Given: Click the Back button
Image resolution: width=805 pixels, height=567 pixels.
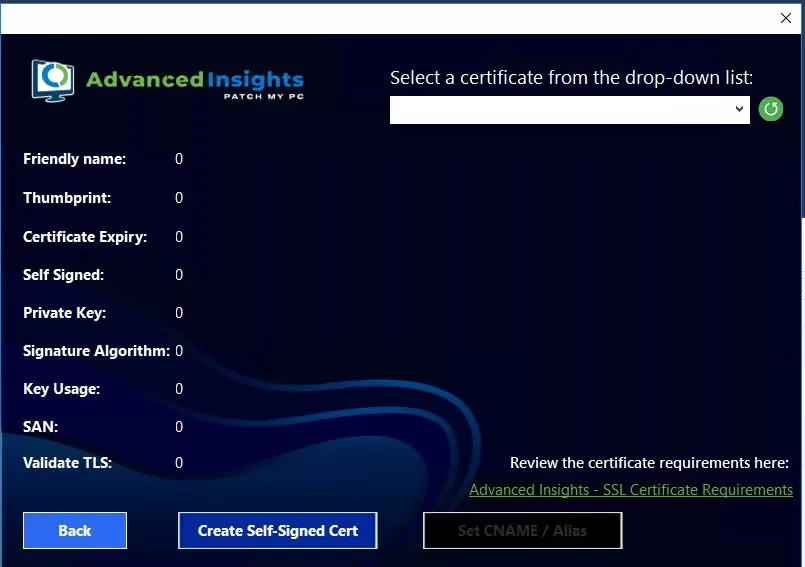Looking at the screenshot, I should coord(75,531).
